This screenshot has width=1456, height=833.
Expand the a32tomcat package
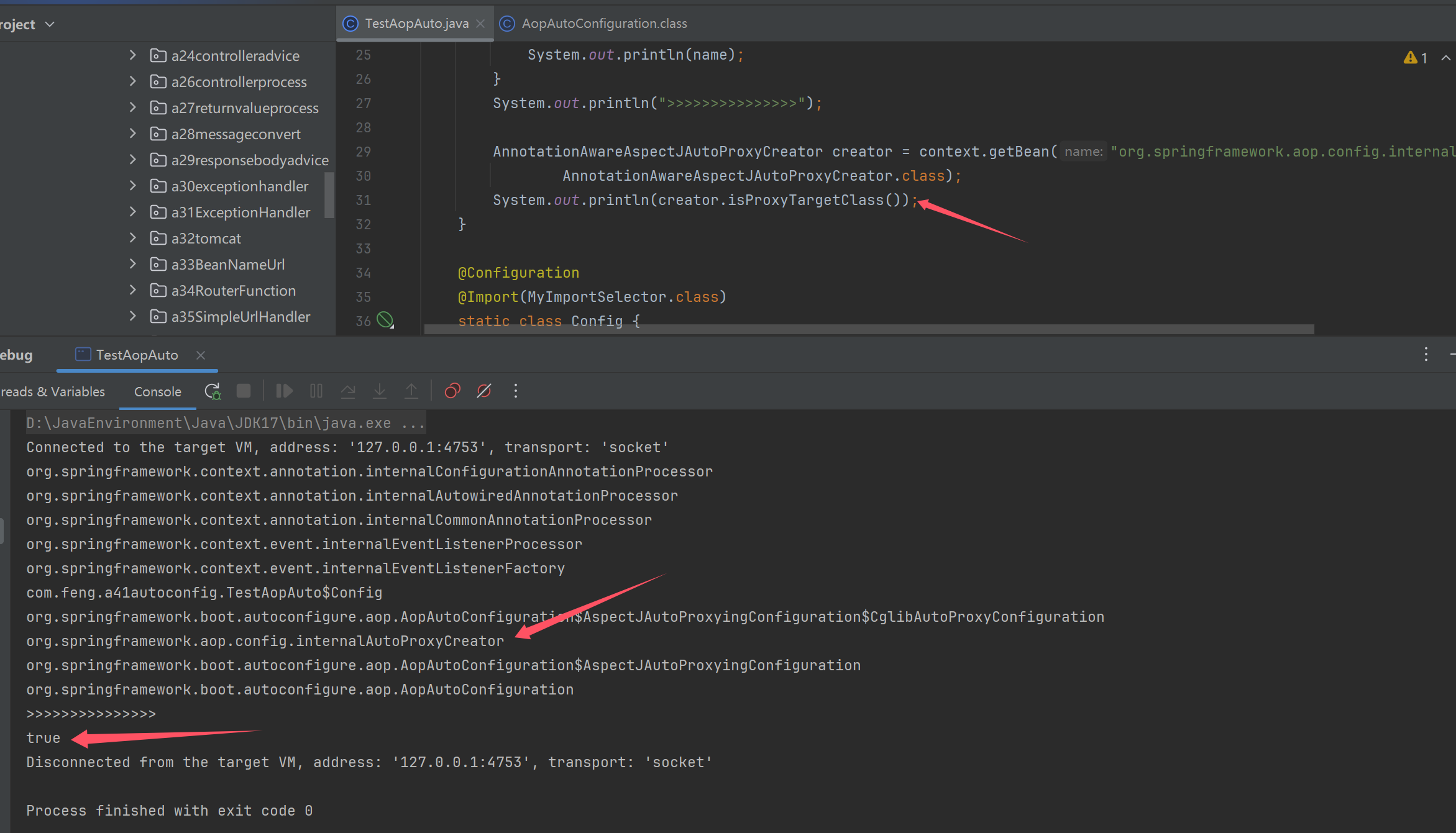[132, 238]
